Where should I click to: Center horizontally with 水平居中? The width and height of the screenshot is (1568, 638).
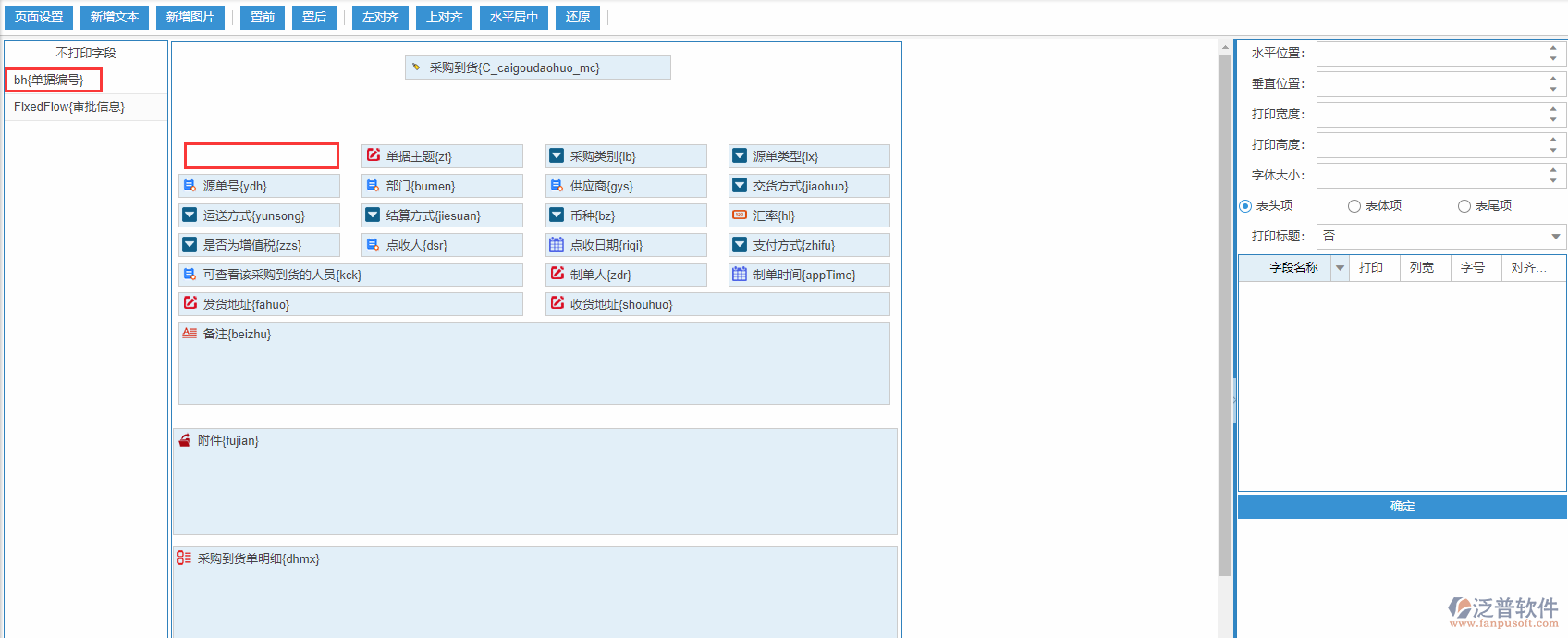514,18
